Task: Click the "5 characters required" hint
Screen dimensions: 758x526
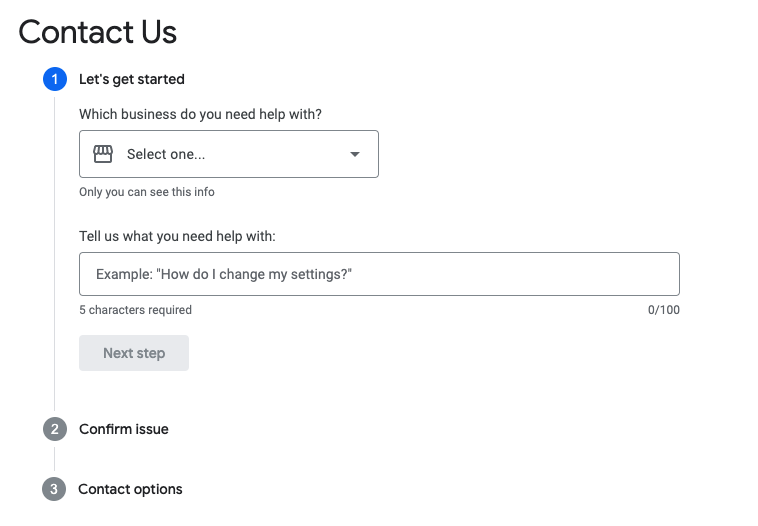Action: click(x=135, y=310)
